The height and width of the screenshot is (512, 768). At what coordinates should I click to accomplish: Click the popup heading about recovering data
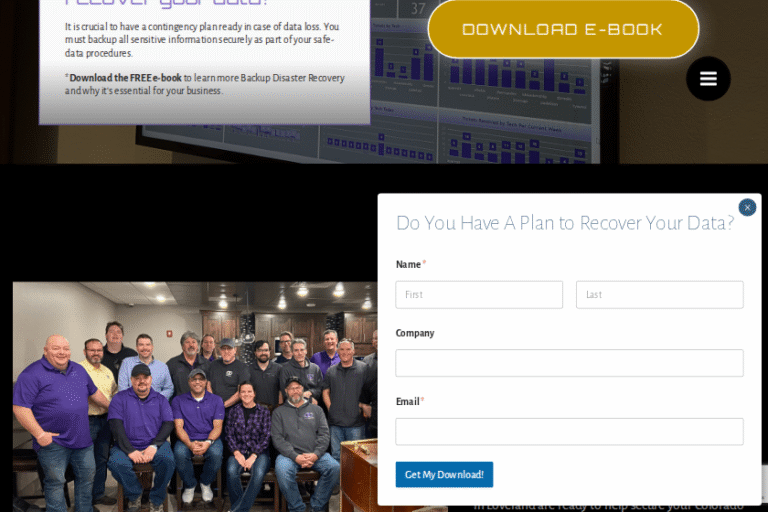coord(565,223)
